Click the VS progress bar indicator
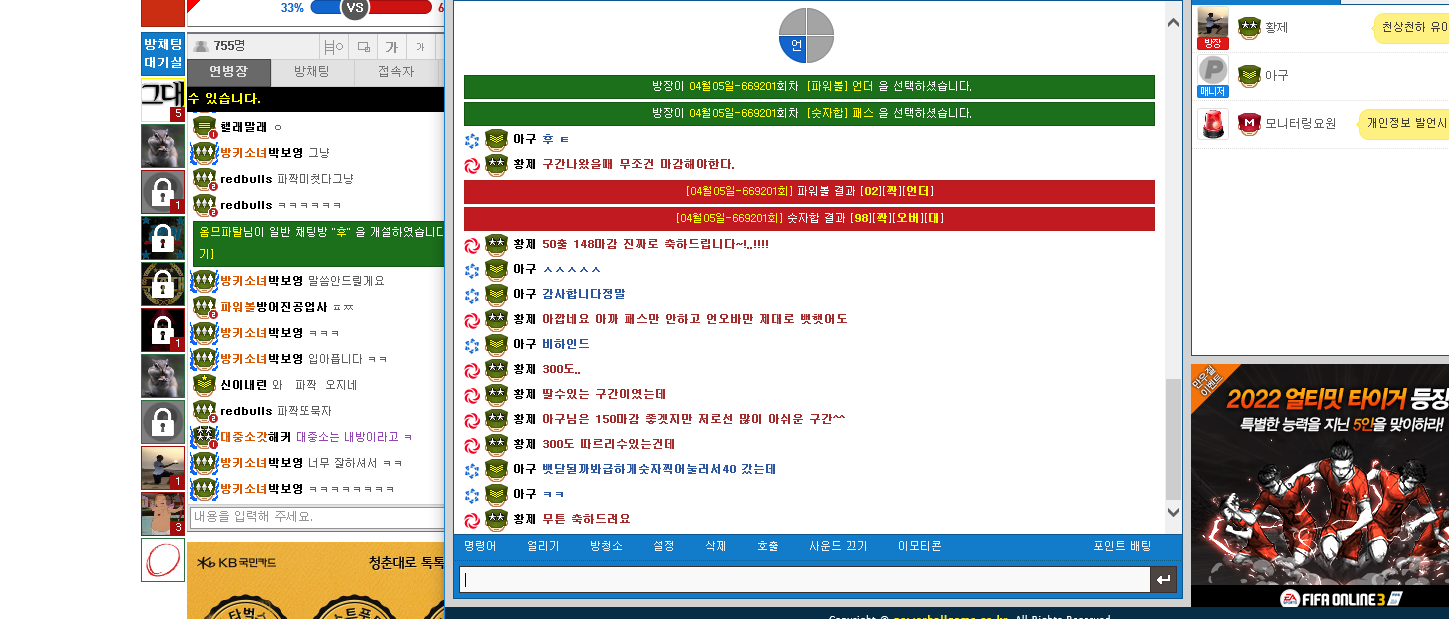Viewport: 1449px width, 630px height. coord(354,8)
